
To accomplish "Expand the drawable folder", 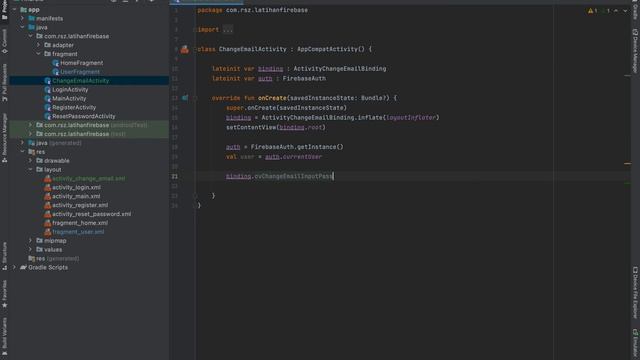I will coord(31,161).
